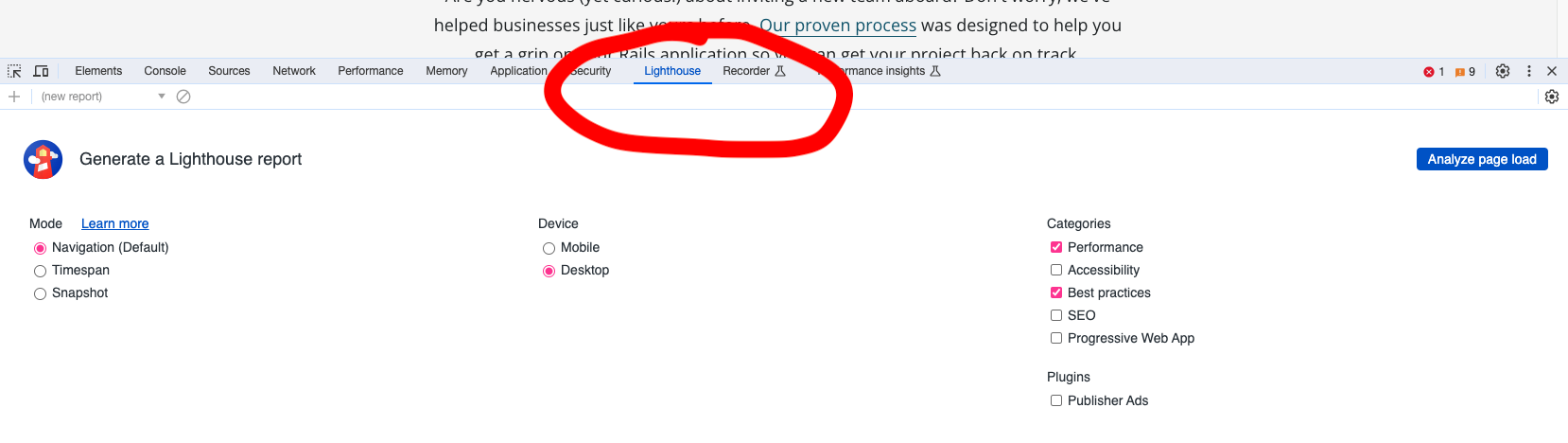
Task: Click the red error count badge
Action: [x=1434, y=72]
